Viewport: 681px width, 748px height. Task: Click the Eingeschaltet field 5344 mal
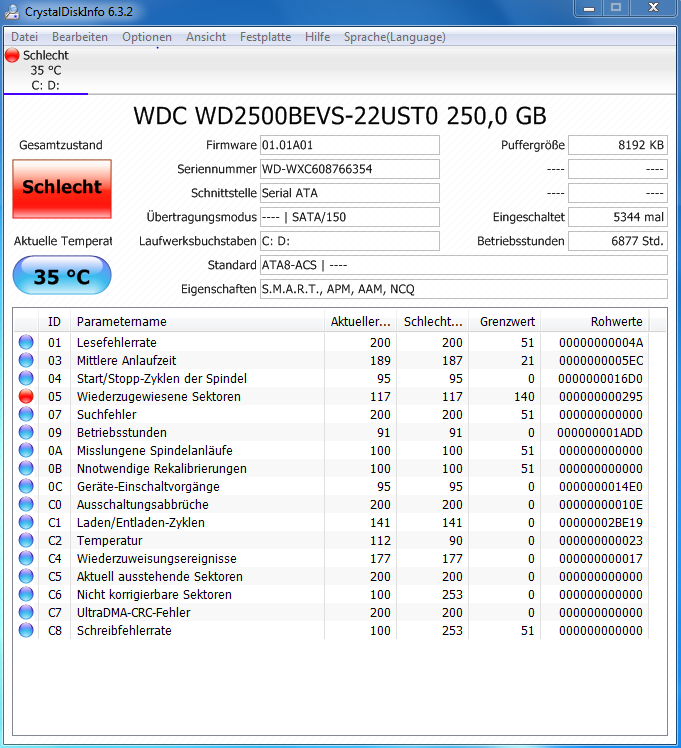coord(618,217)
